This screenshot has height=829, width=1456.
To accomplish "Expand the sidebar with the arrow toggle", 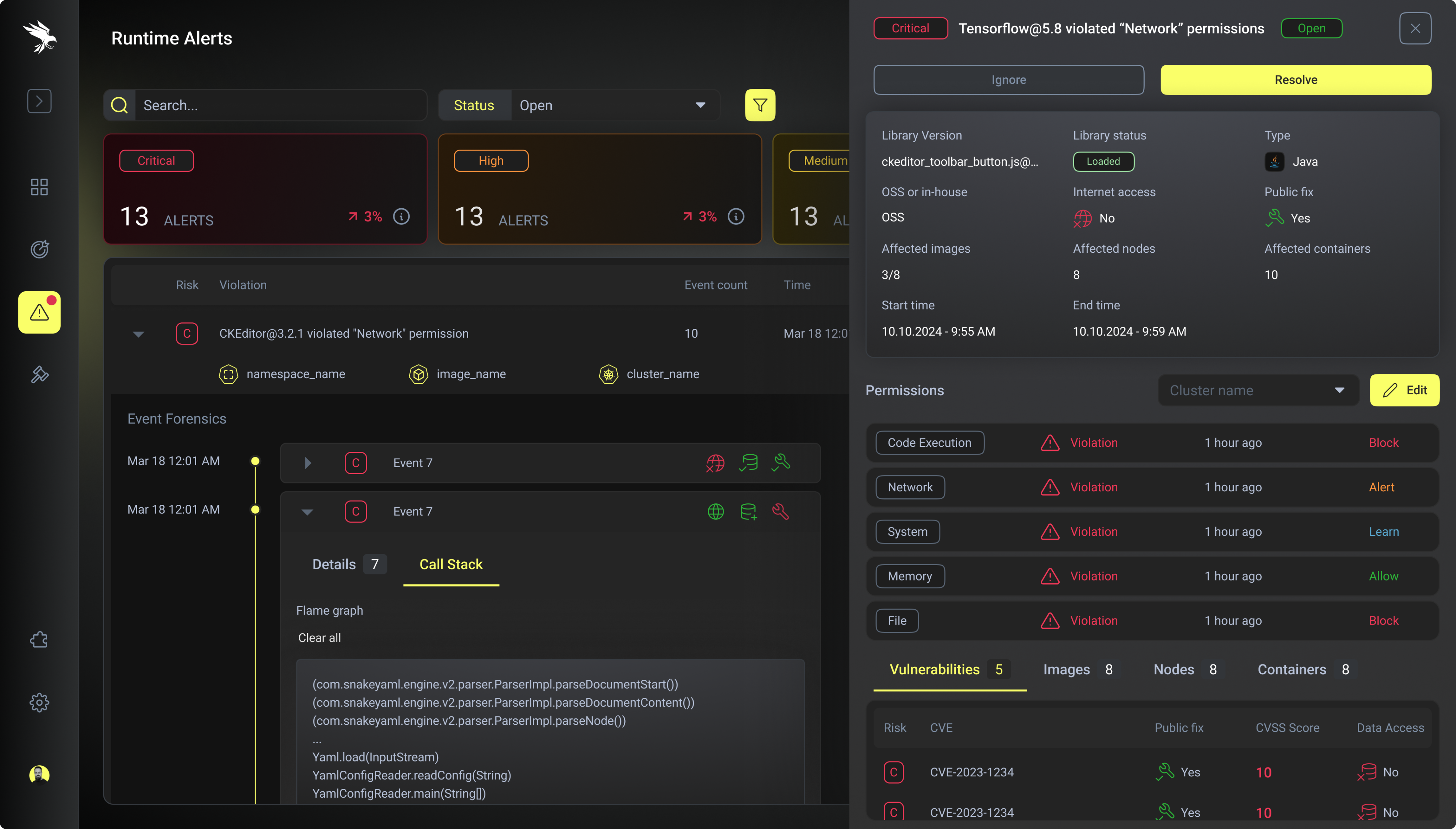I will pyautogui.click(x=39, y=101).
